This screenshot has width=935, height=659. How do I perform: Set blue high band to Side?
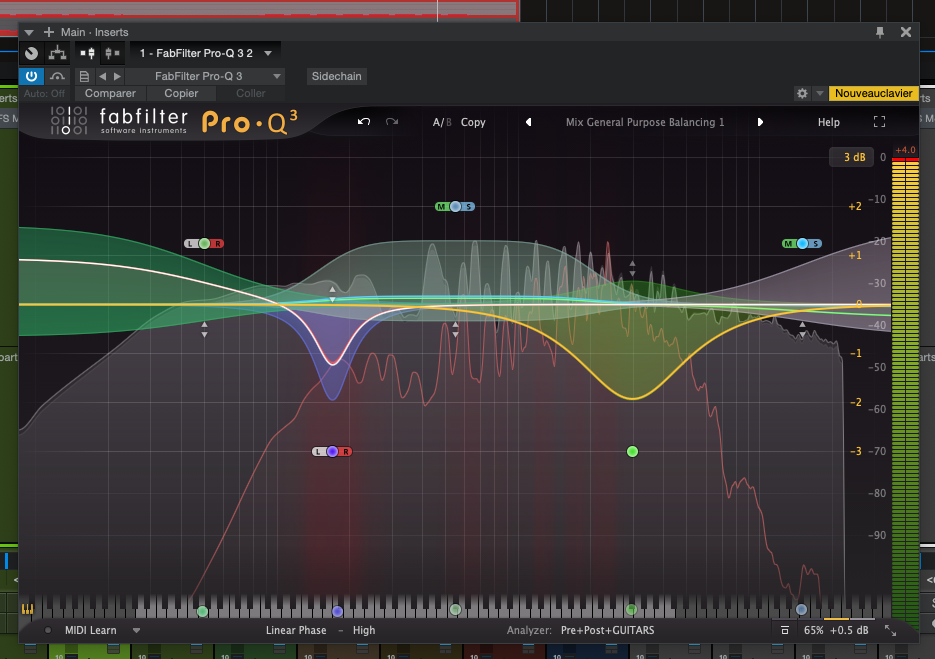(815, 243)
